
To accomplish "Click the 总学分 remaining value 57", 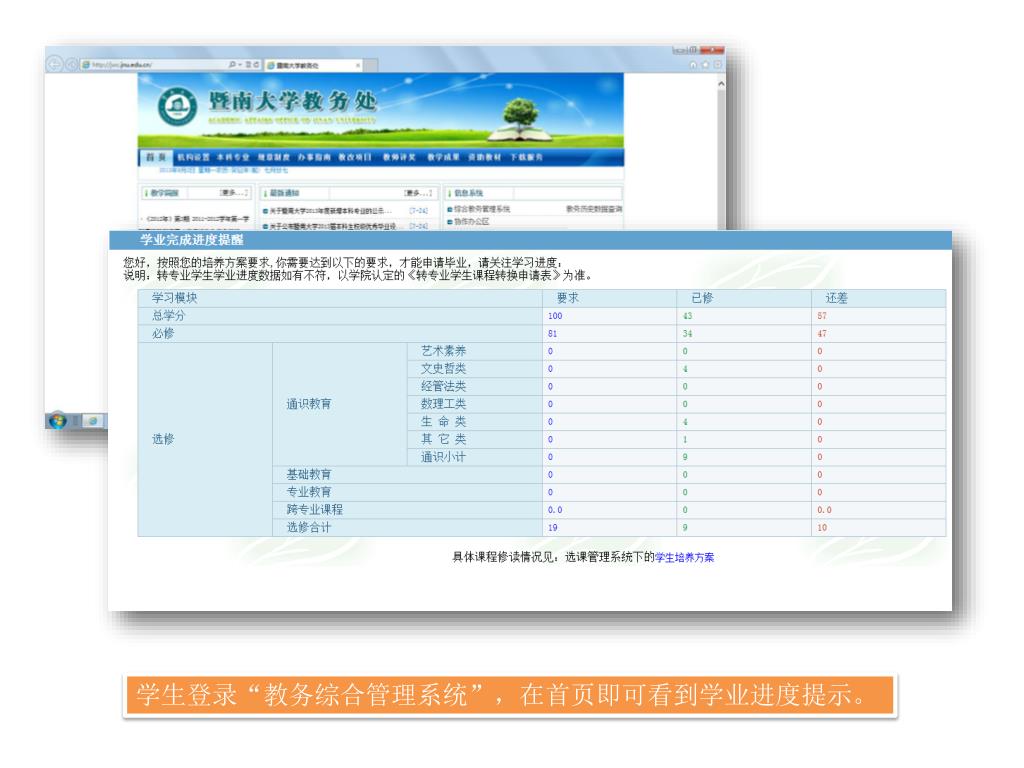I will (x=822, y=316).
